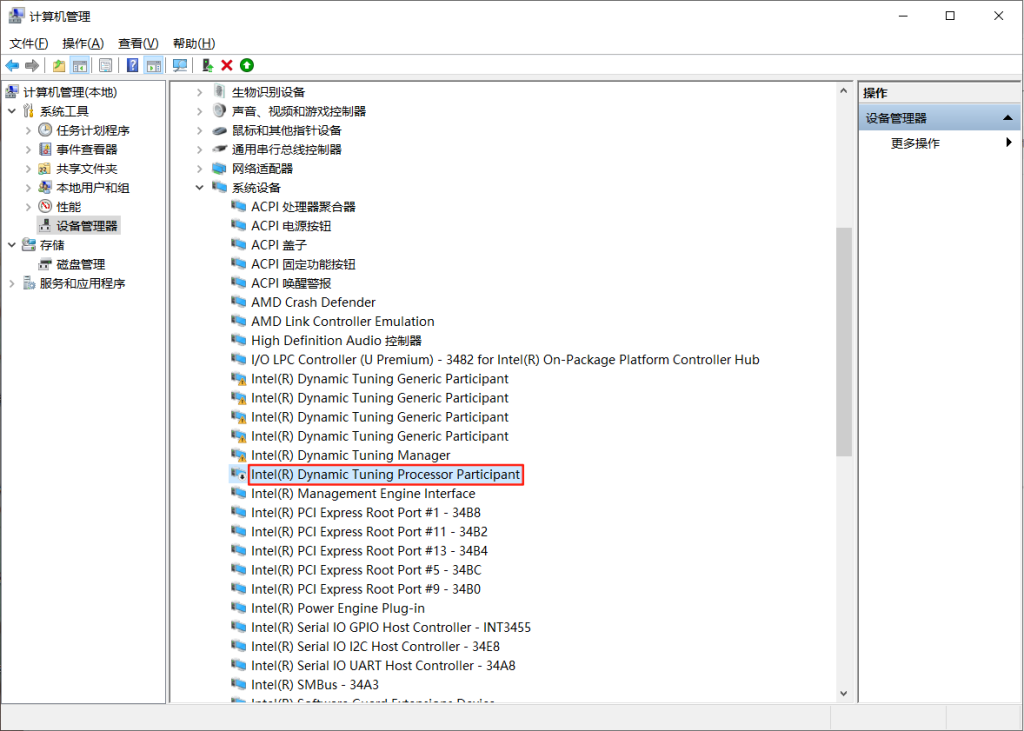Open the 查看(V) menu
This screenshot has width=1024, height=731.
click(138, 44)
